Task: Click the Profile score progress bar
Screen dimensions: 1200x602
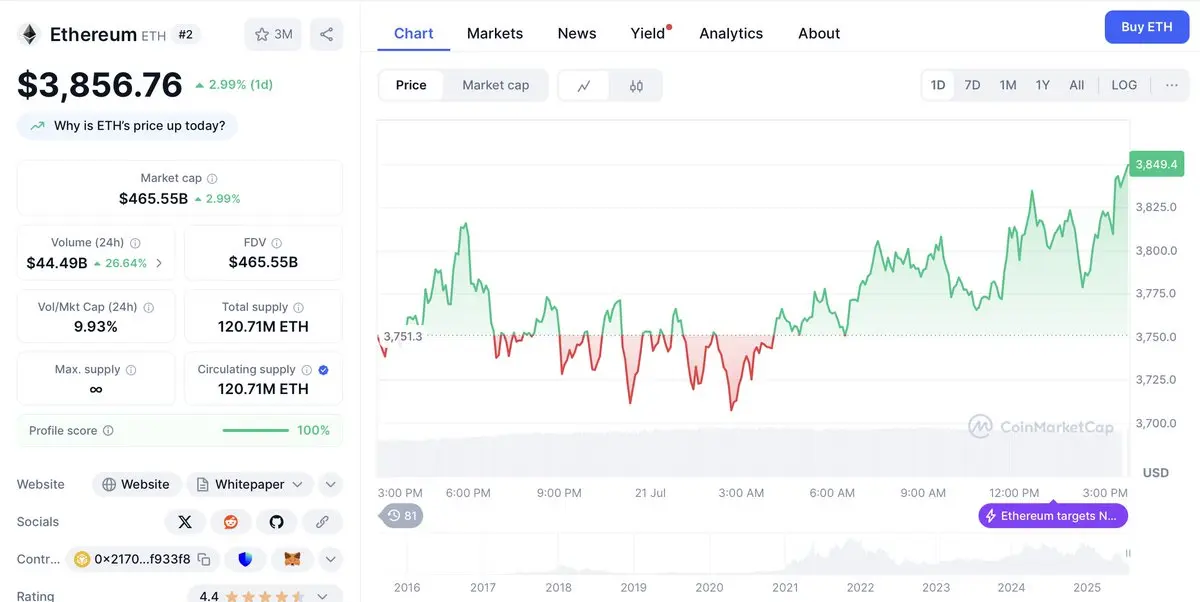Action: pyautogui.click(x=256, y=431)
